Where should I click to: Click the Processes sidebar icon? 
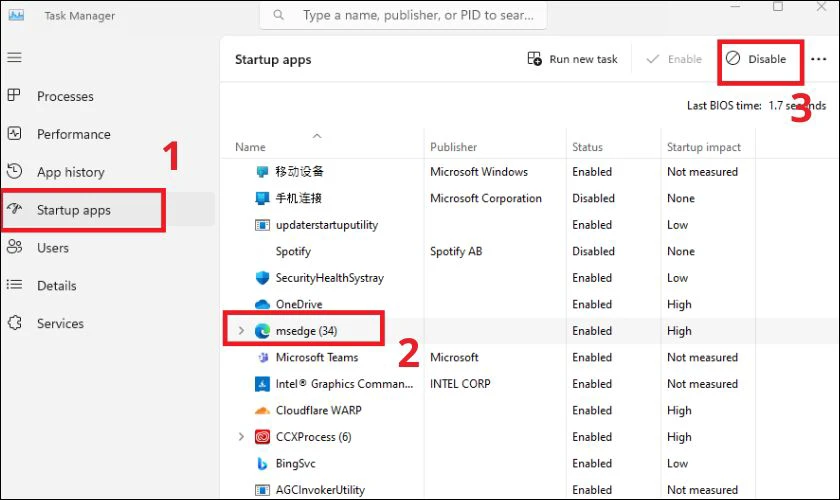(14, 95)
